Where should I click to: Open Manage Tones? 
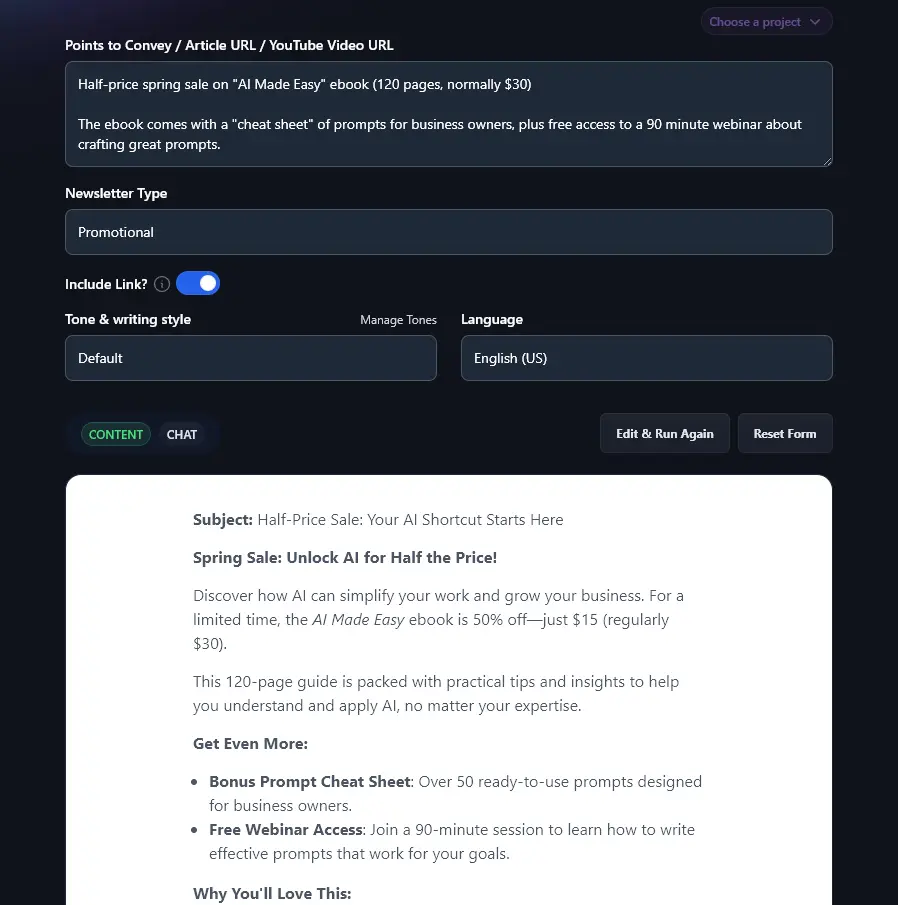pyautogui.click(x=398, y=320)
